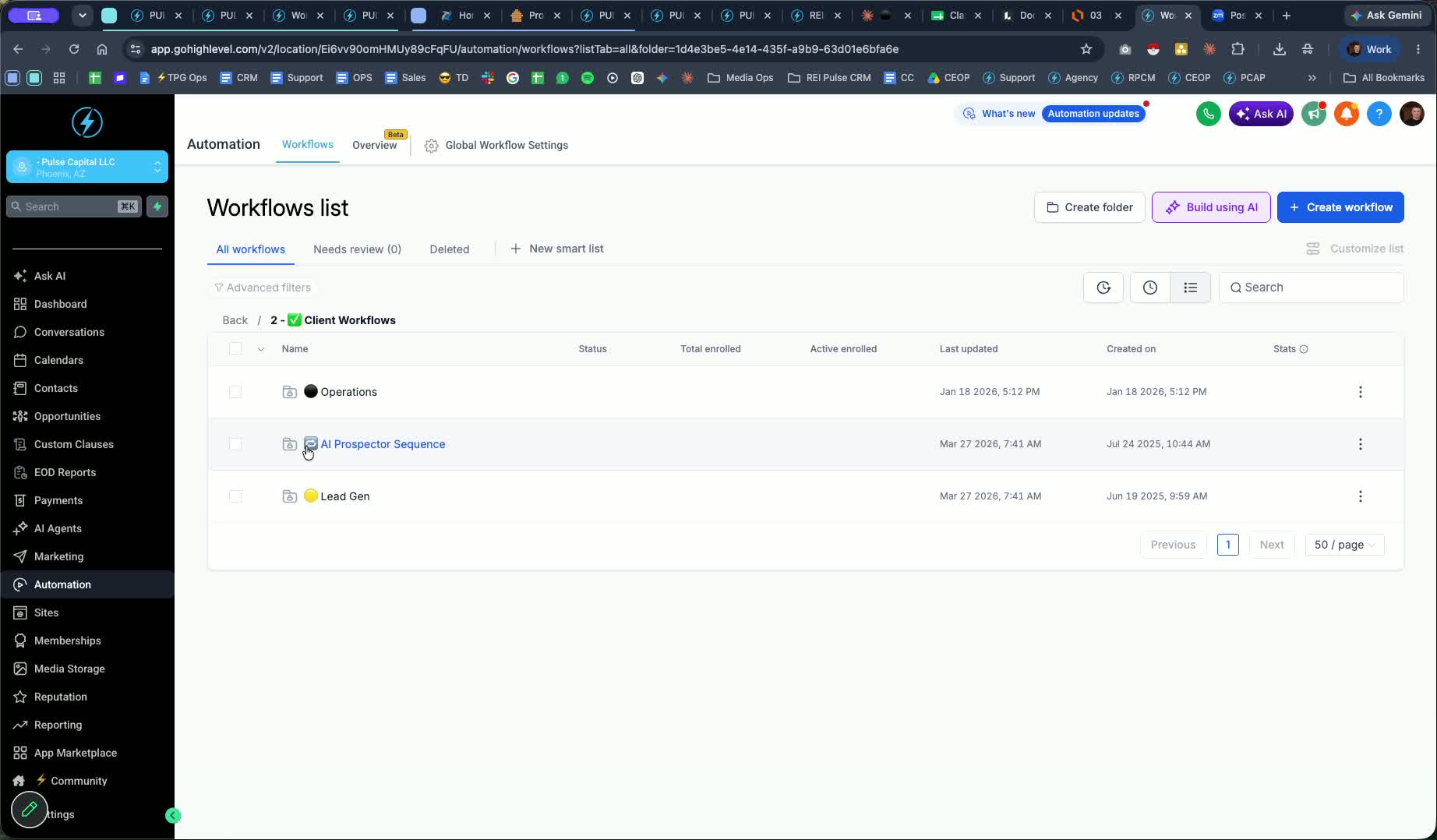Open three-dot menu for Operations folder
This screenshot has width=1437, height=840.
coord(1361,392)
